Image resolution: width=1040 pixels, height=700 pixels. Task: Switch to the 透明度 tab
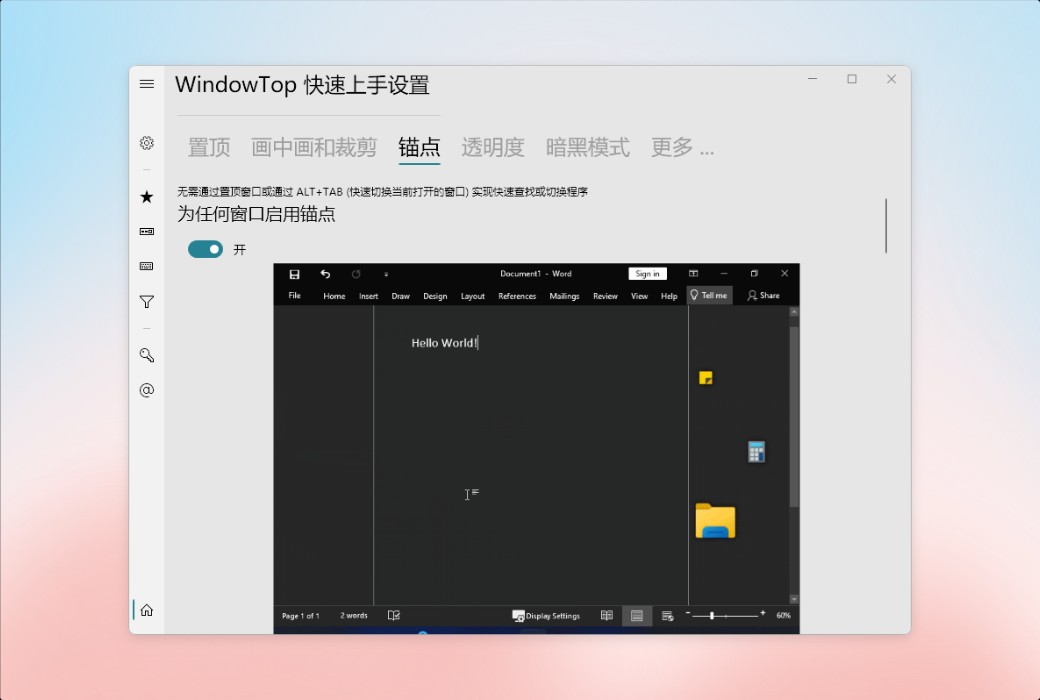click(x=493, y=147)
